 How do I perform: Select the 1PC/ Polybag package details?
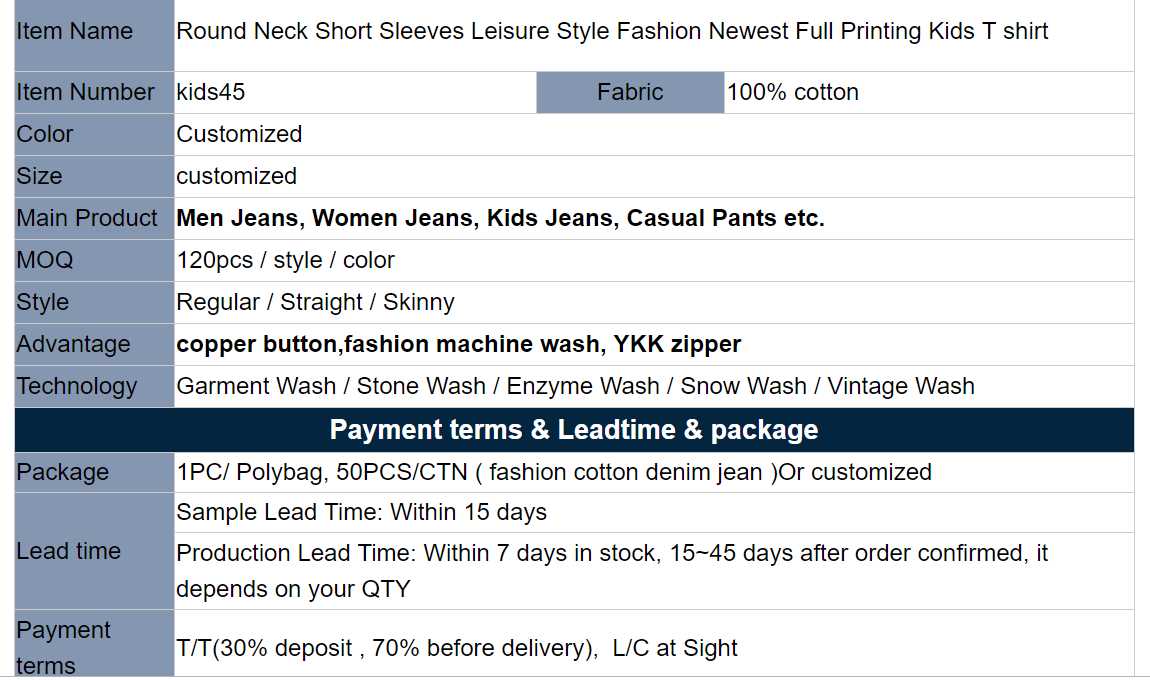pos(554,472)
